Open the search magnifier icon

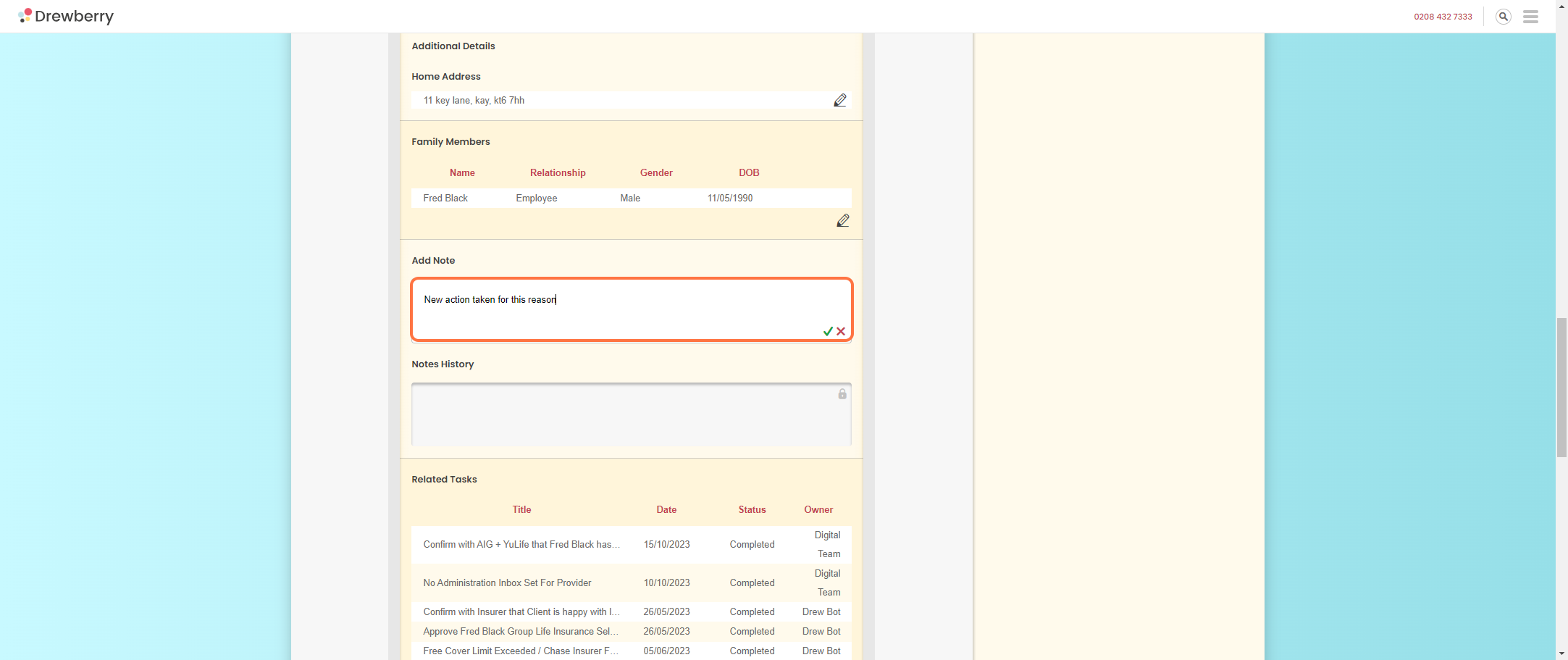point(1504,17)
